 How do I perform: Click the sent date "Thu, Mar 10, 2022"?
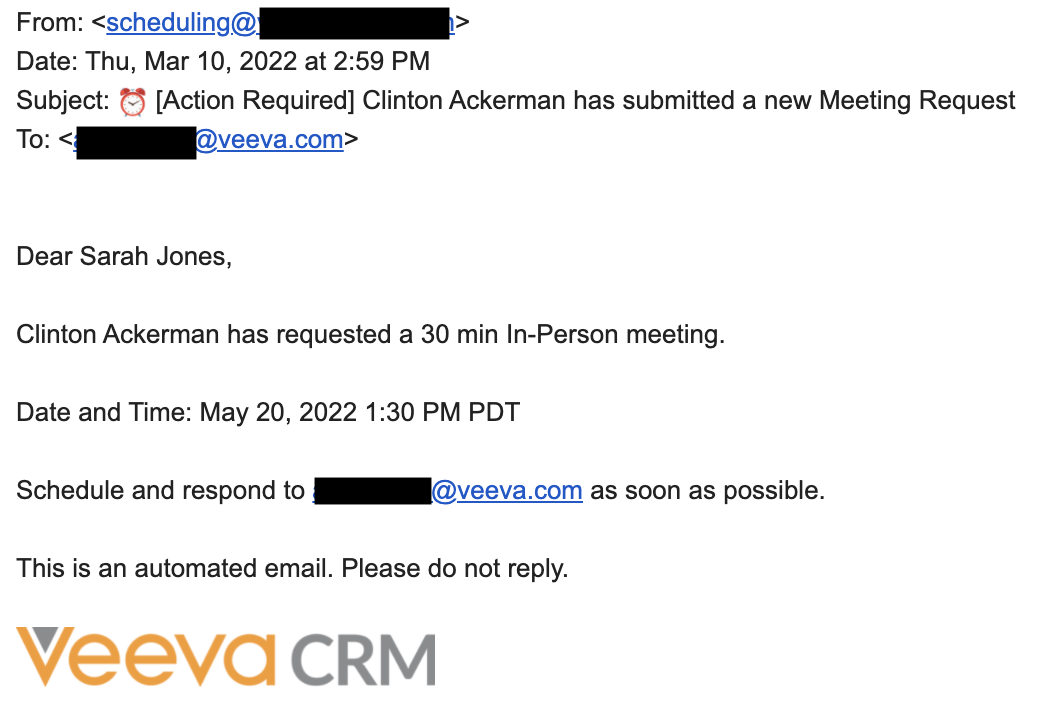tap(191, 62)
